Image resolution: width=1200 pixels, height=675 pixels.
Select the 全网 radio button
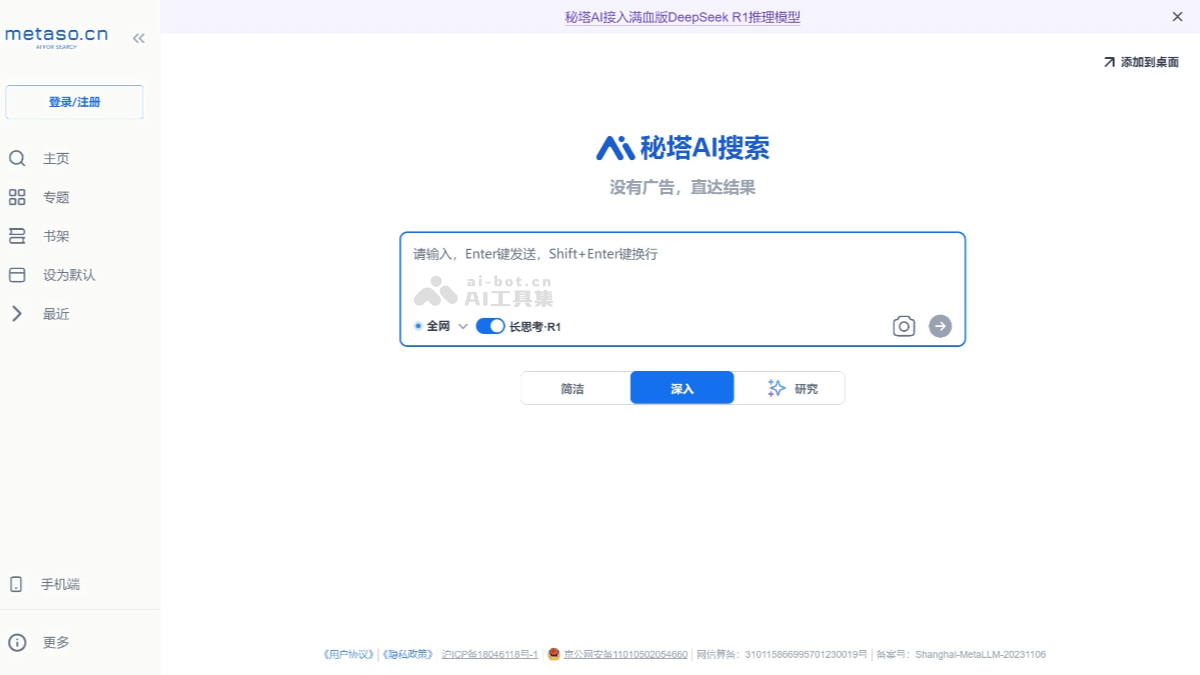[417, 325]
